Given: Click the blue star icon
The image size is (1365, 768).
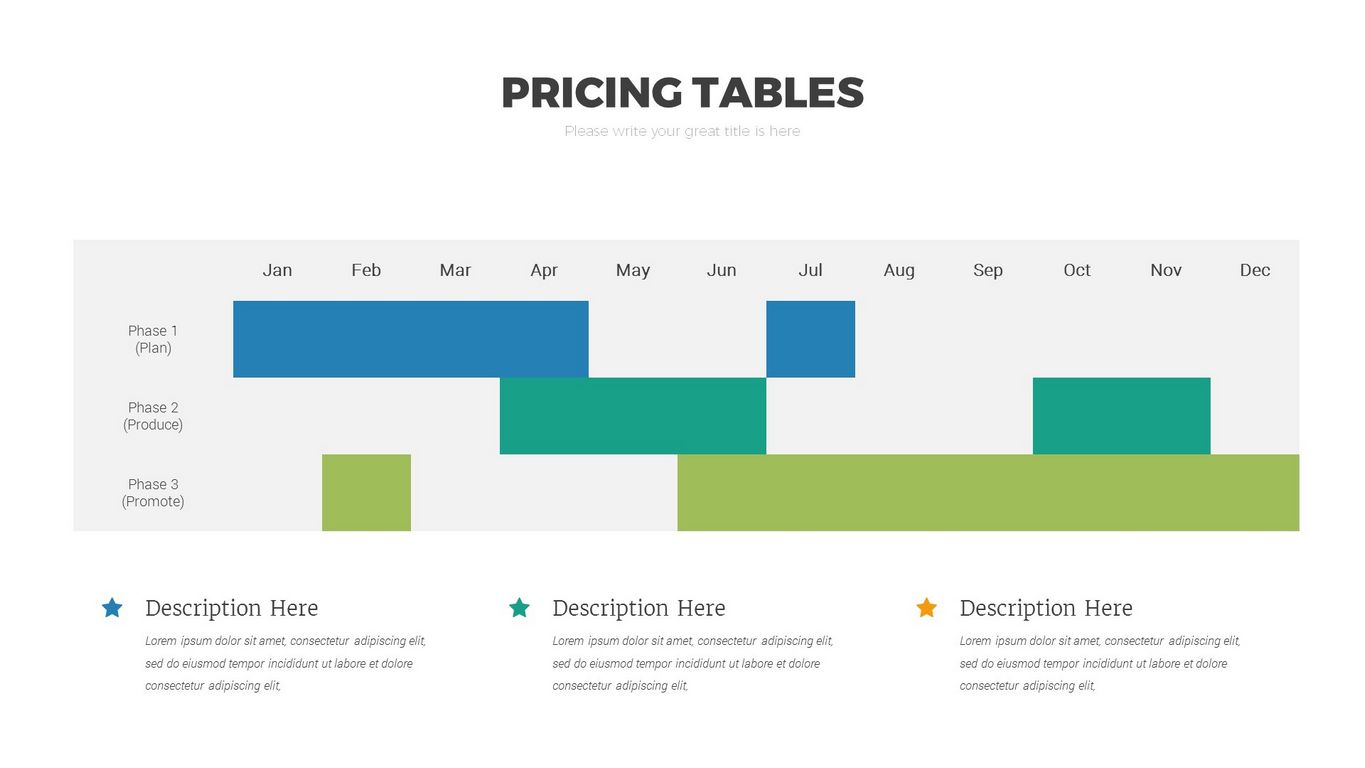Looking at the screenshot, I should pos(112,608).
